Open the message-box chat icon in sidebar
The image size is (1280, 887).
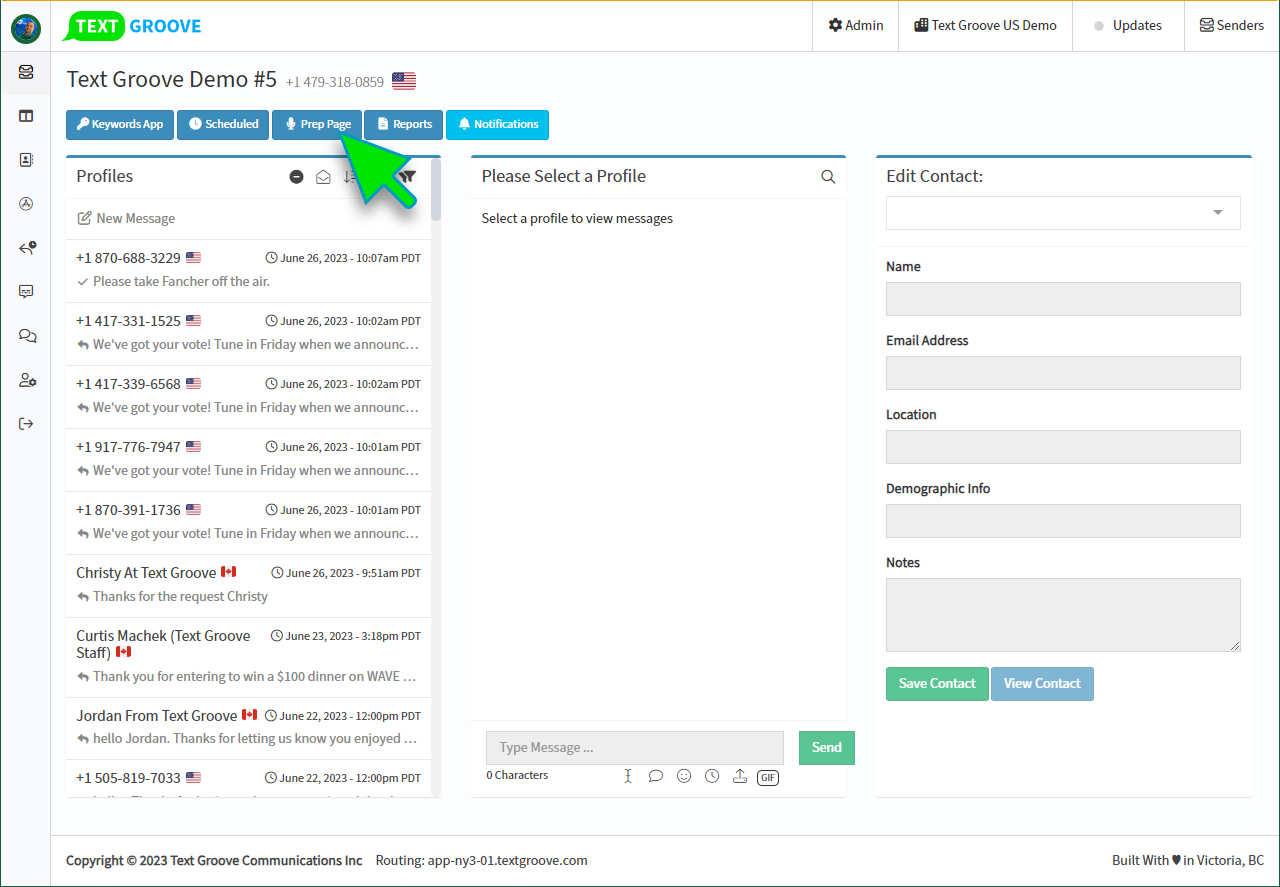tap(26, 292)
